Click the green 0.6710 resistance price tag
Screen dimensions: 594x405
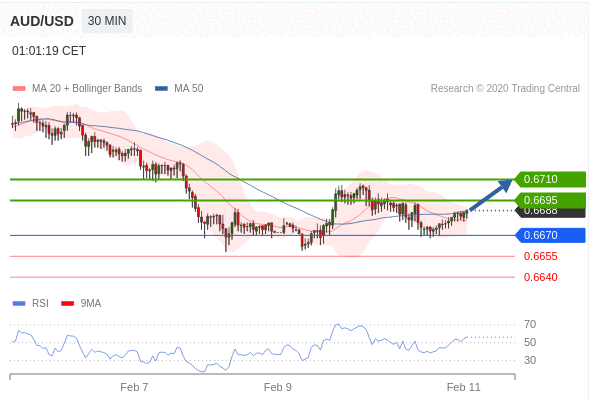point(550,179)
